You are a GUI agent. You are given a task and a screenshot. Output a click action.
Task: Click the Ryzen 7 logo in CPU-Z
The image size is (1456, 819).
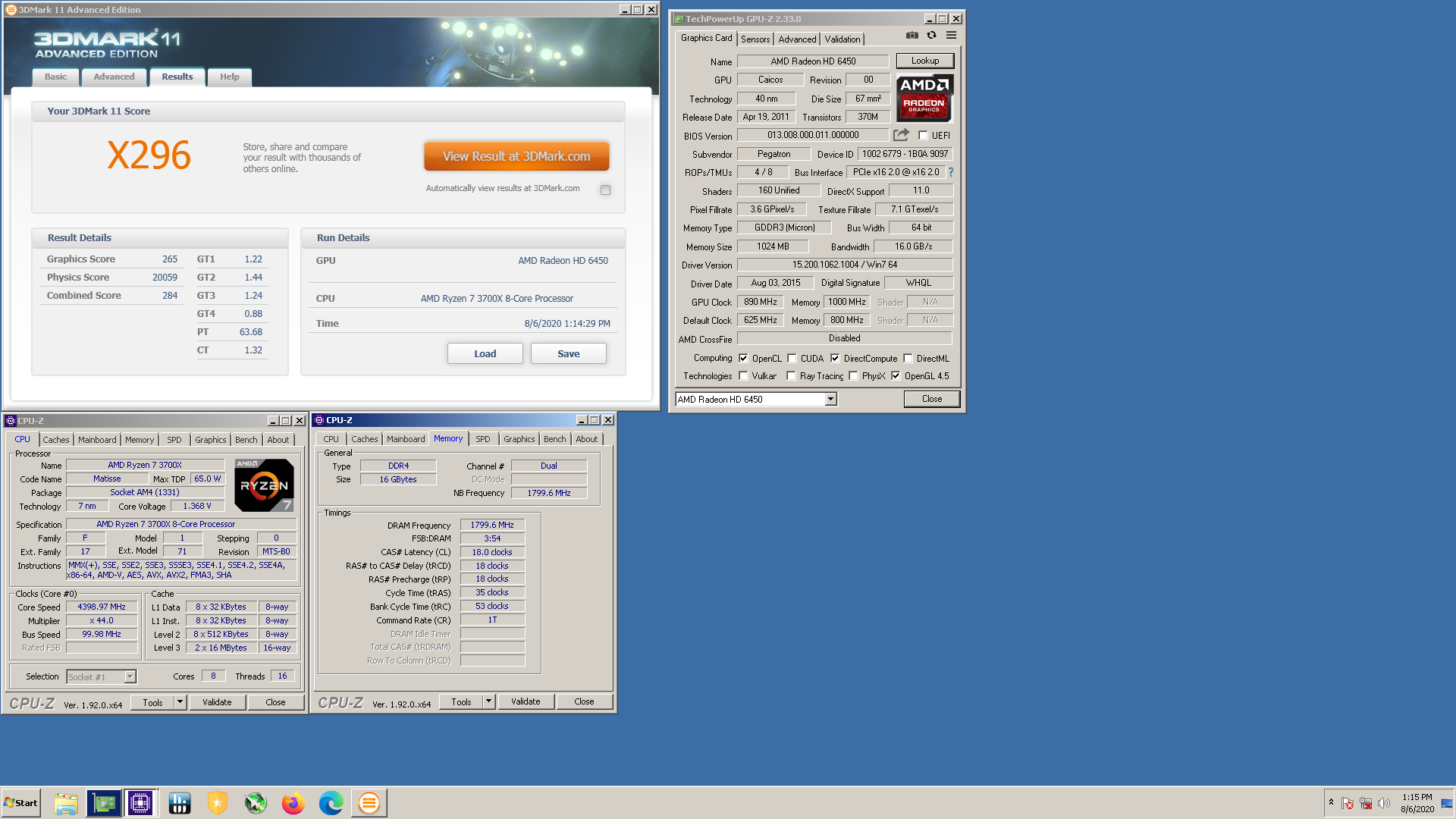point(264,485)
